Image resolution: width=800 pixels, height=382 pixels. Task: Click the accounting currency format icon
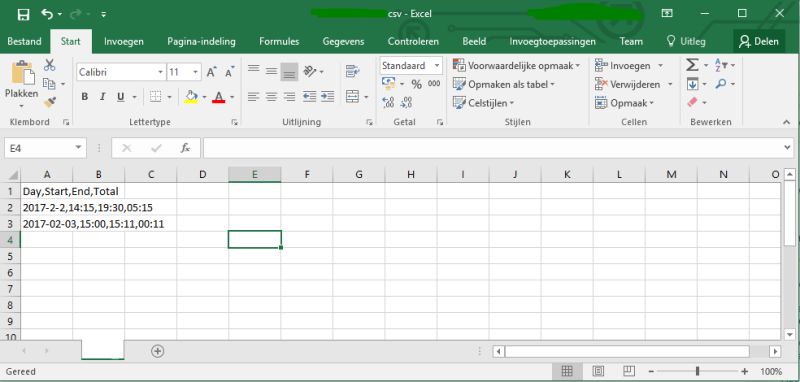pyautogui.click(x=388, y=84)
